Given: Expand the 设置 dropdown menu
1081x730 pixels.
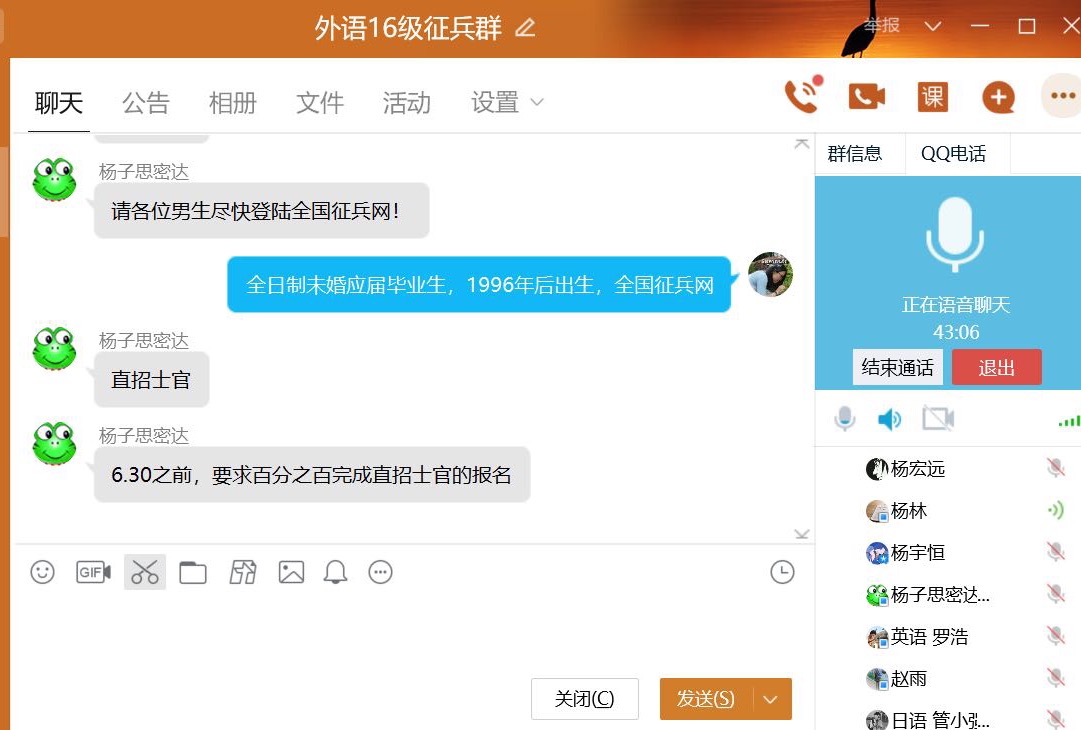Looking at the screenshot, I should tap(537, 102).
